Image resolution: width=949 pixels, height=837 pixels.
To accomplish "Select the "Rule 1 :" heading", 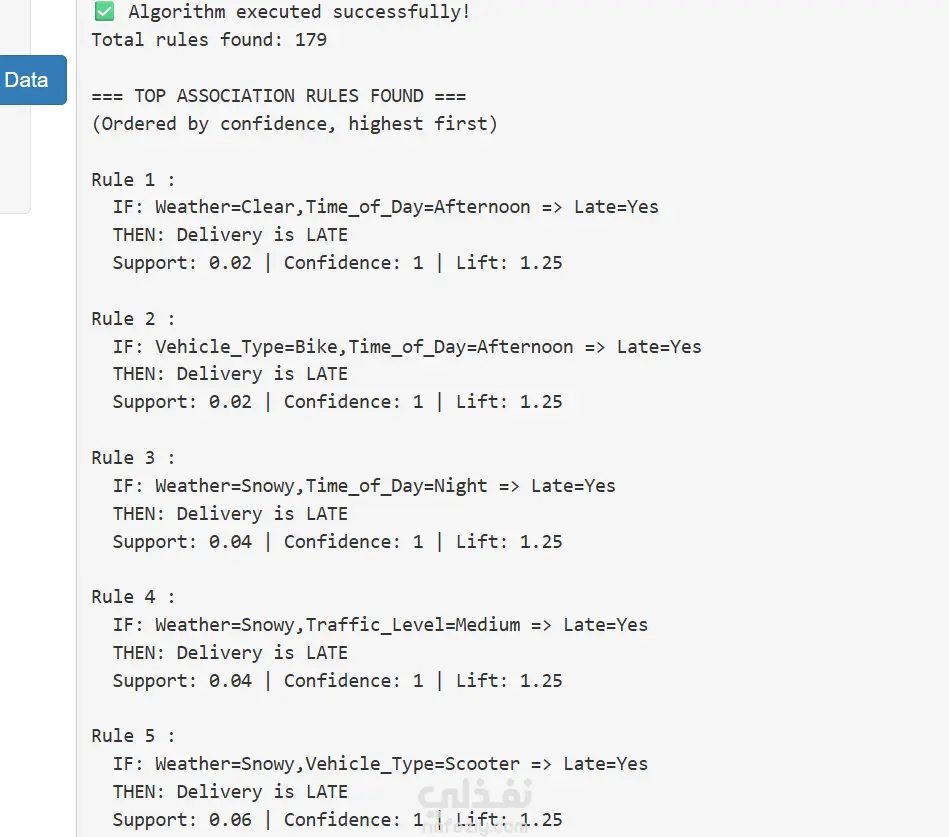I will tap(133, 180).
